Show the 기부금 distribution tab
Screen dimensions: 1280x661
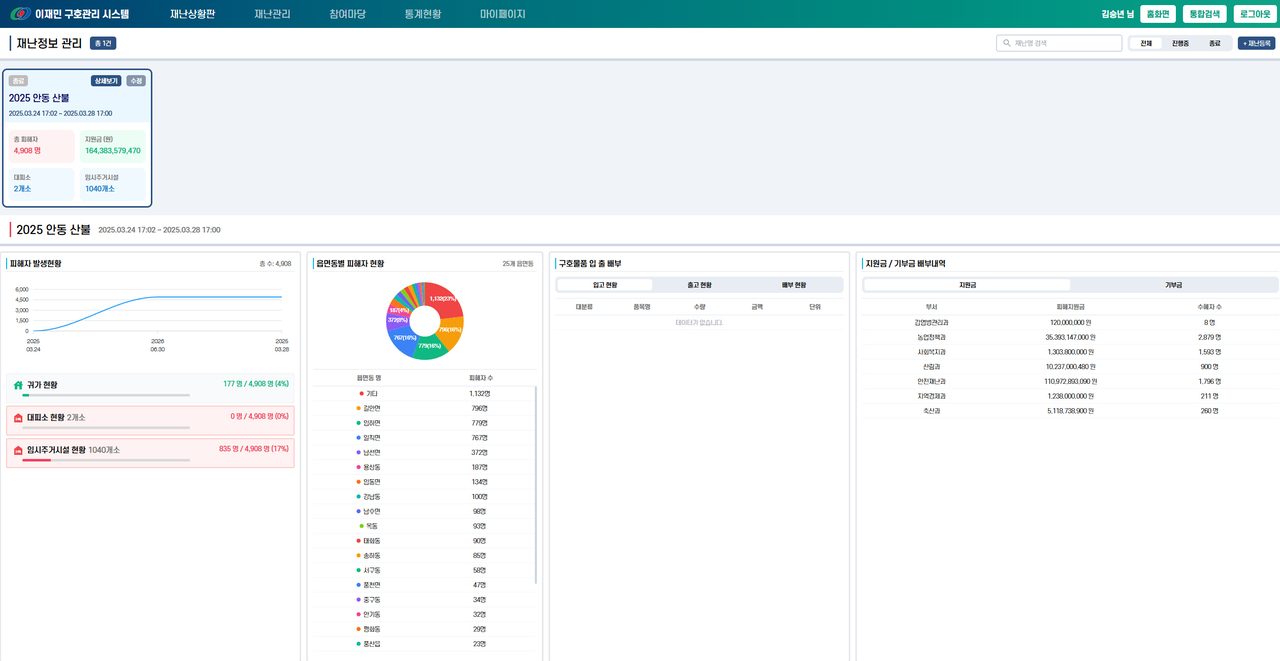pos(1173,285)
